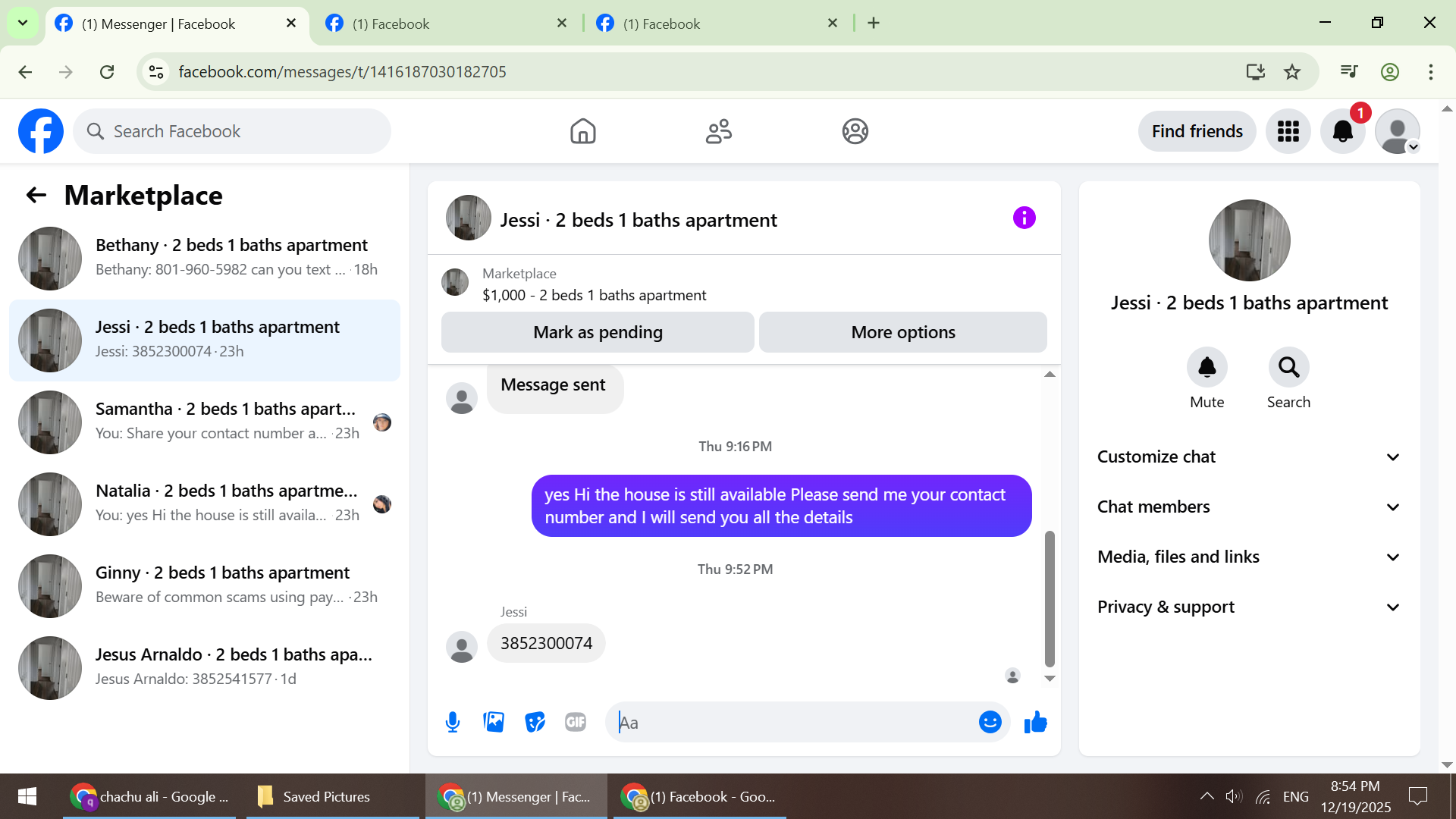This screenshot has width=1456, height=819.
Task: Search in conversation with magnifier icon
Action: click(x=1288, y=368)
